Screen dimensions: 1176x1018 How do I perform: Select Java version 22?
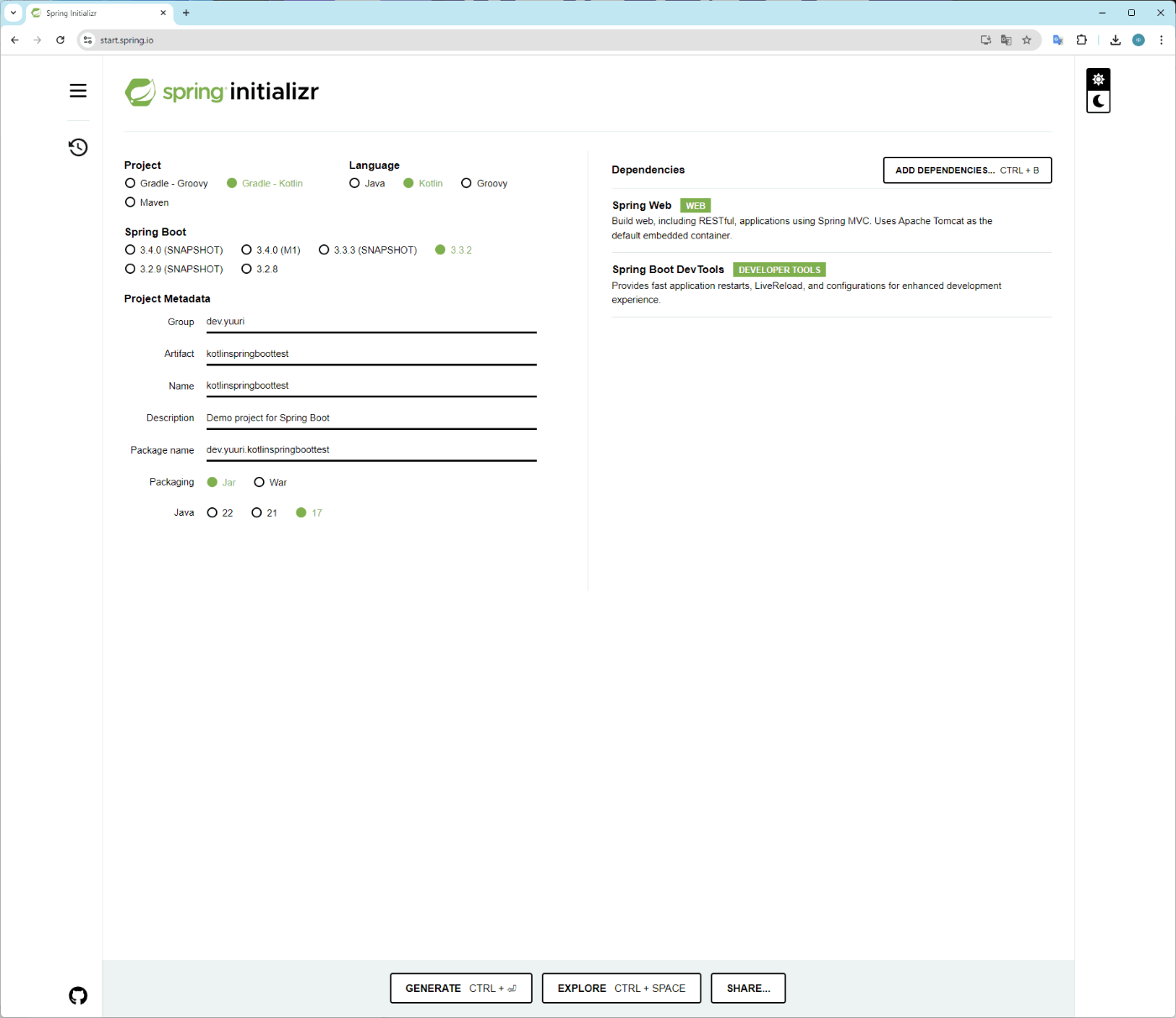(220, 512)
